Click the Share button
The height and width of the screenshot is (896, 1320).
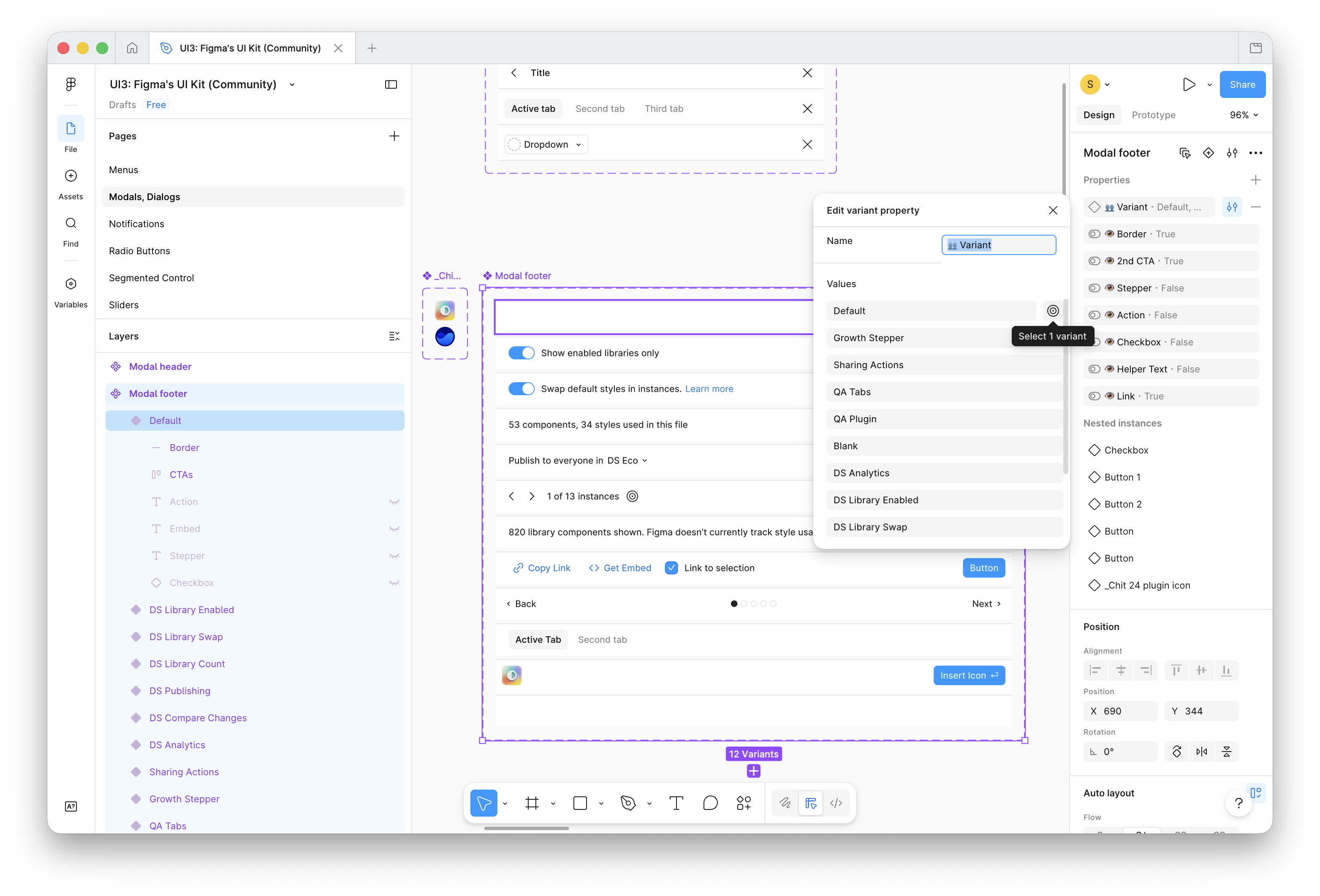[x=1242, y=84]
